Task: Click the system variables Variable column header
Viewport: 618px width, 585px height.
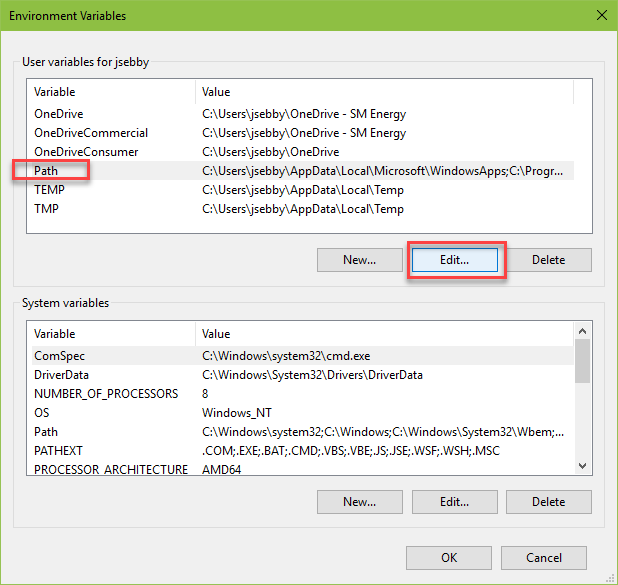Action: point(114,334)
